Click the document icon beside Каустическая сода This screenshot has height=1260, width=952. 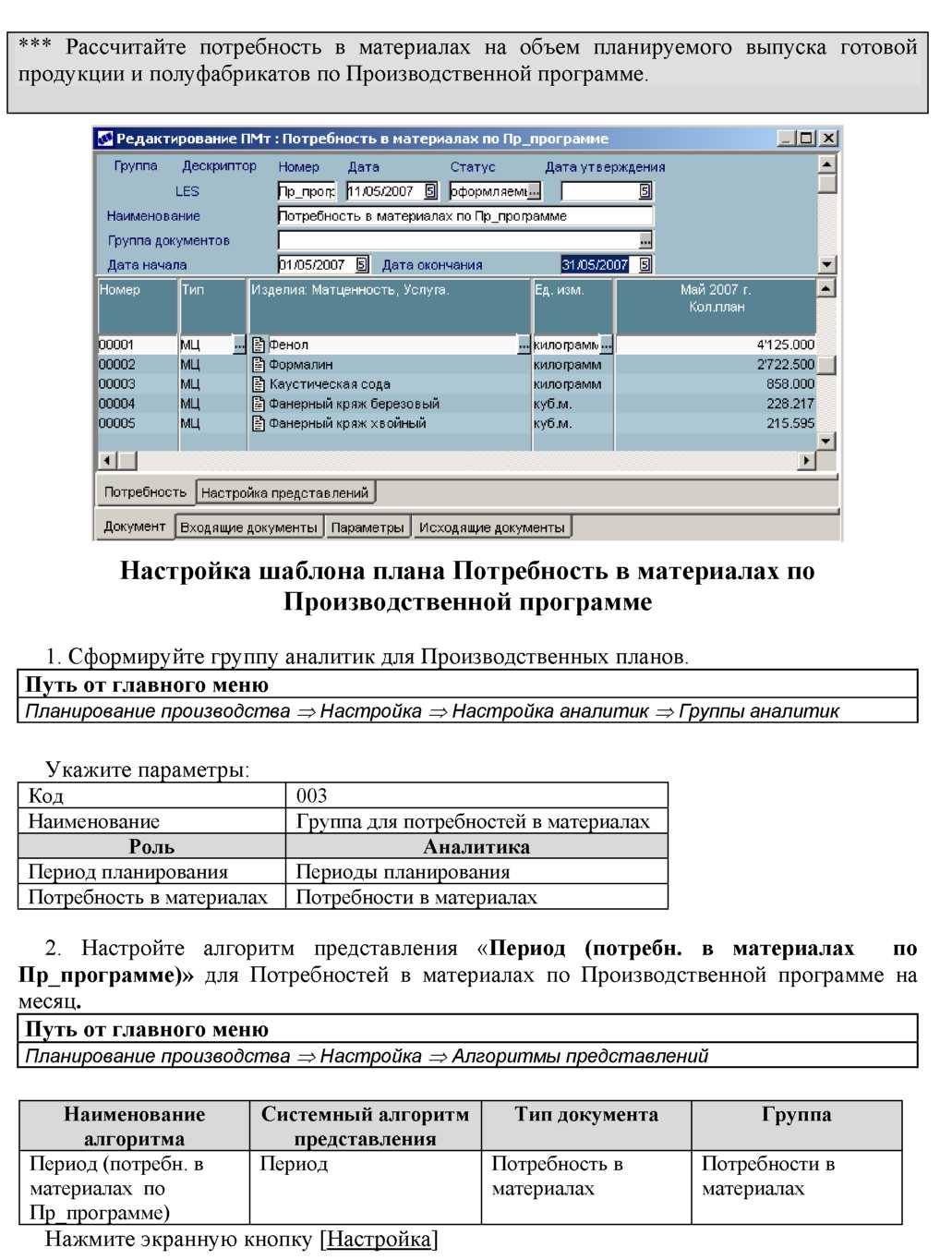click(x=259, y=383)
